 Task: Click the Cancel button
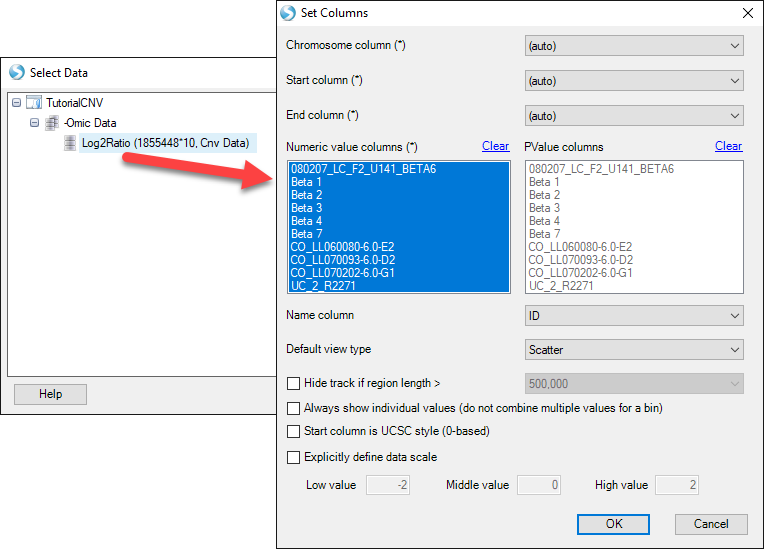[x=711, y=524]
